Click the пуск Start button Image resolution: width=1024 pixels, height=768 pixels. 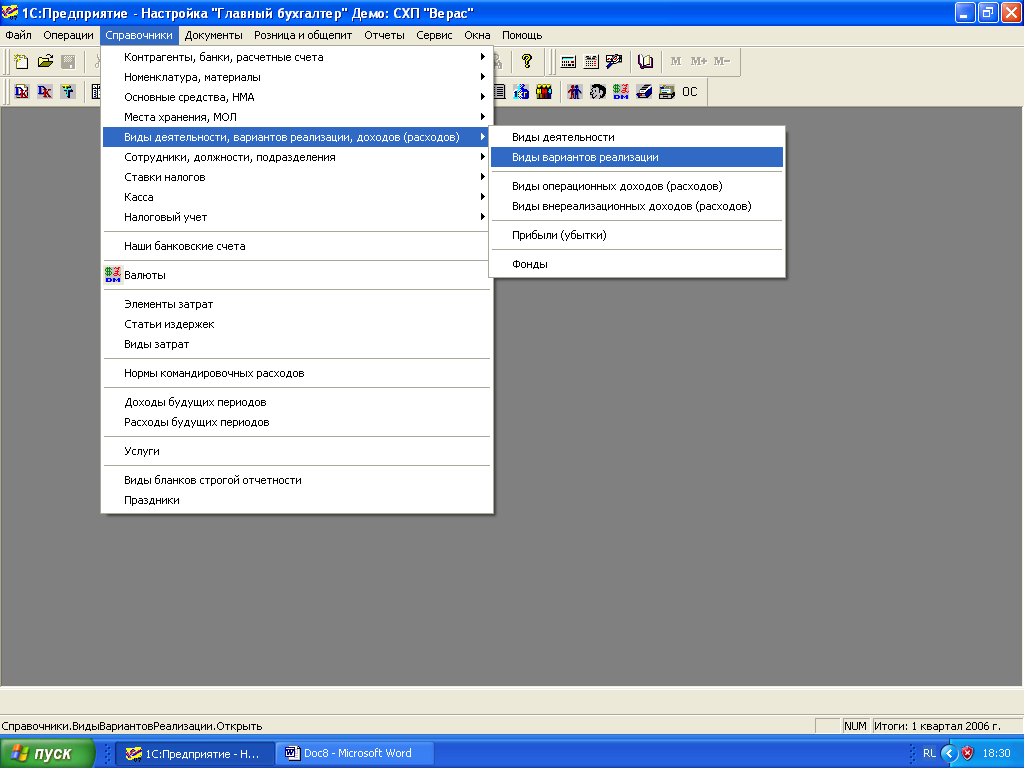[x=46, y=754]
